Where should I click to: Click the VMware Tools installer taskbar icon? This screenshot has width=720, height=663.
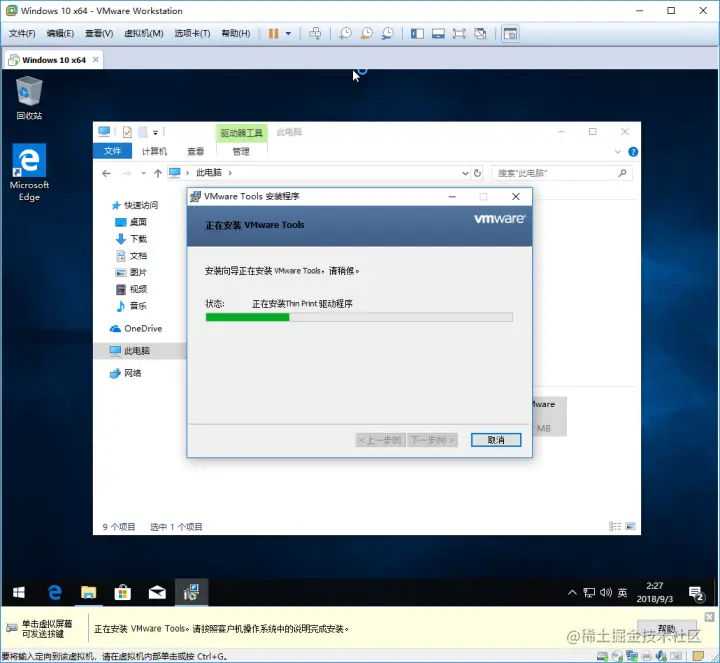(x=191, y=593)
